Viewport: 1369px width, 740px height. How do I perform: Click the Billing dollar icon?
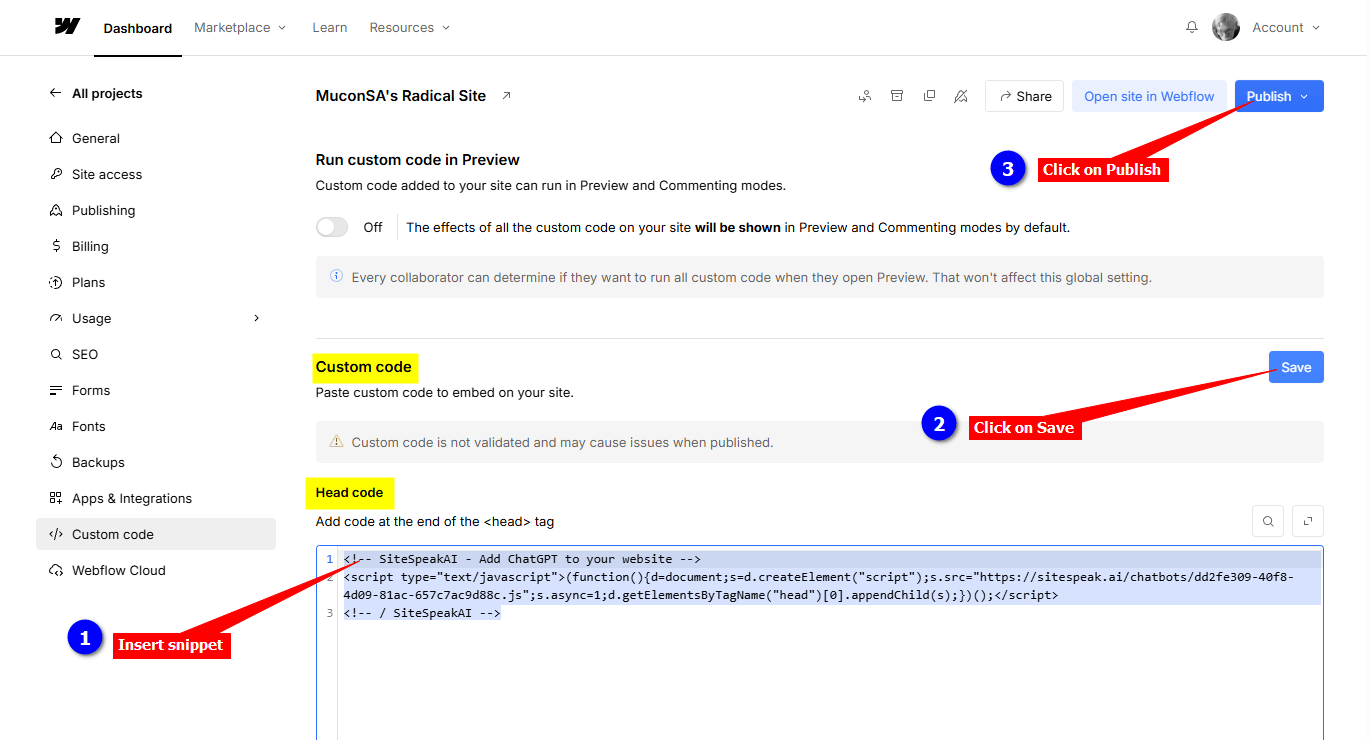[x=56, y=246]
